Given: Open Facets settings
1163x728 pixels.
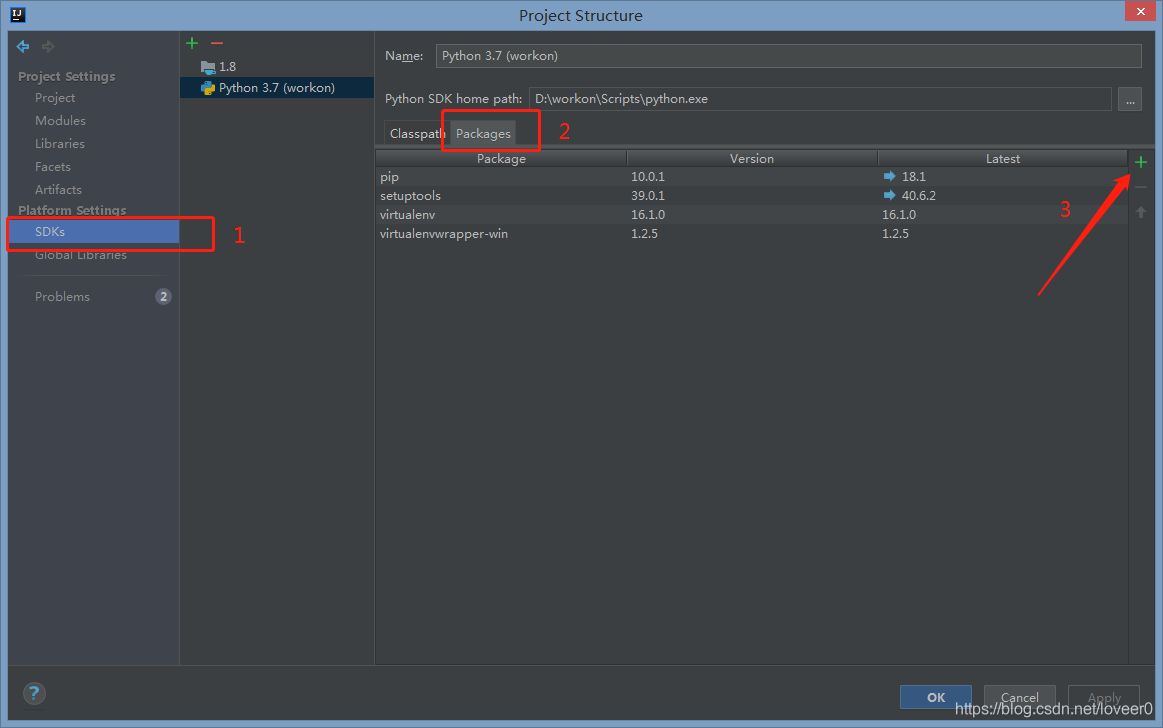Looking at the screenshot, I should (53, 167).
